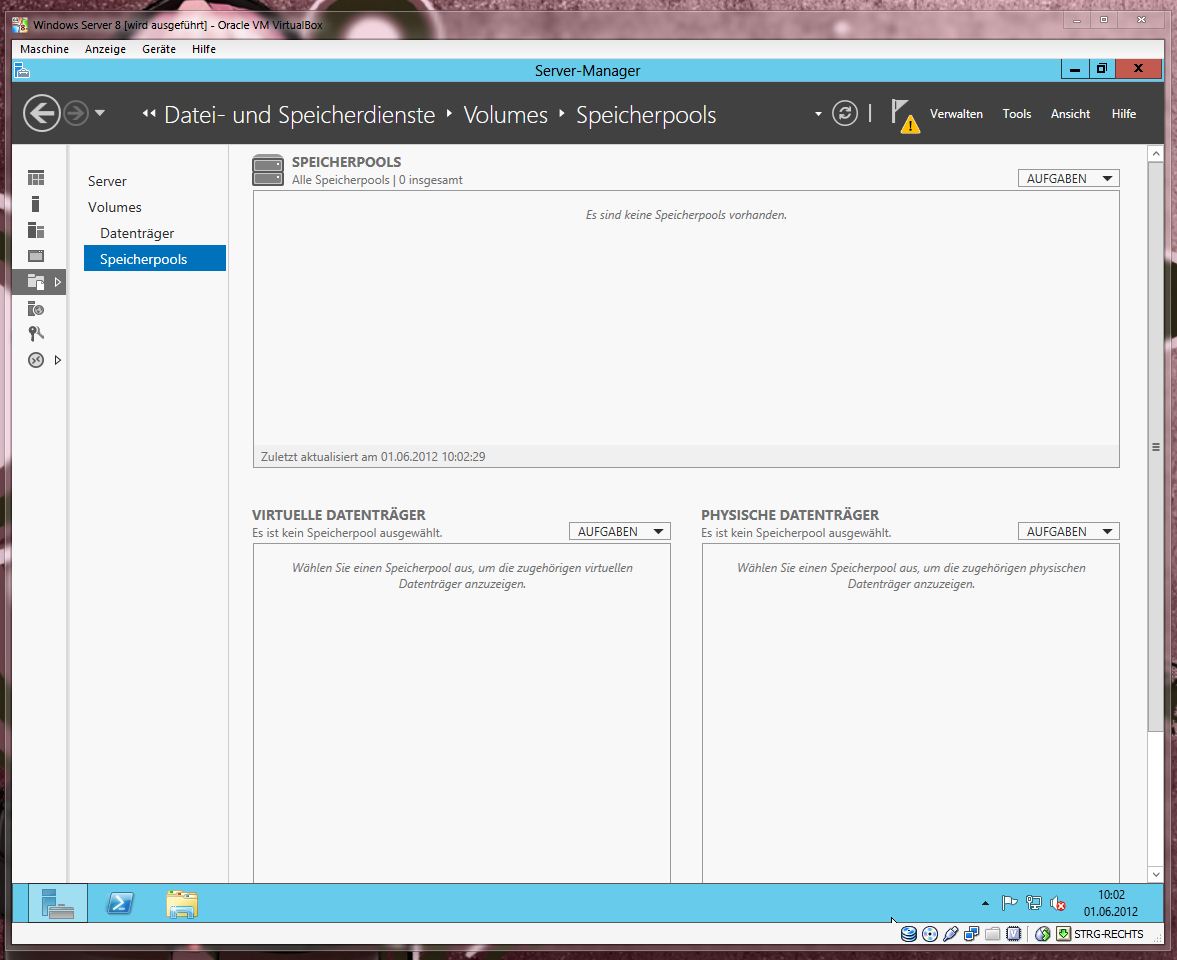
Task: Open the All Servers sidebar icon
Action: coord(36,230)
